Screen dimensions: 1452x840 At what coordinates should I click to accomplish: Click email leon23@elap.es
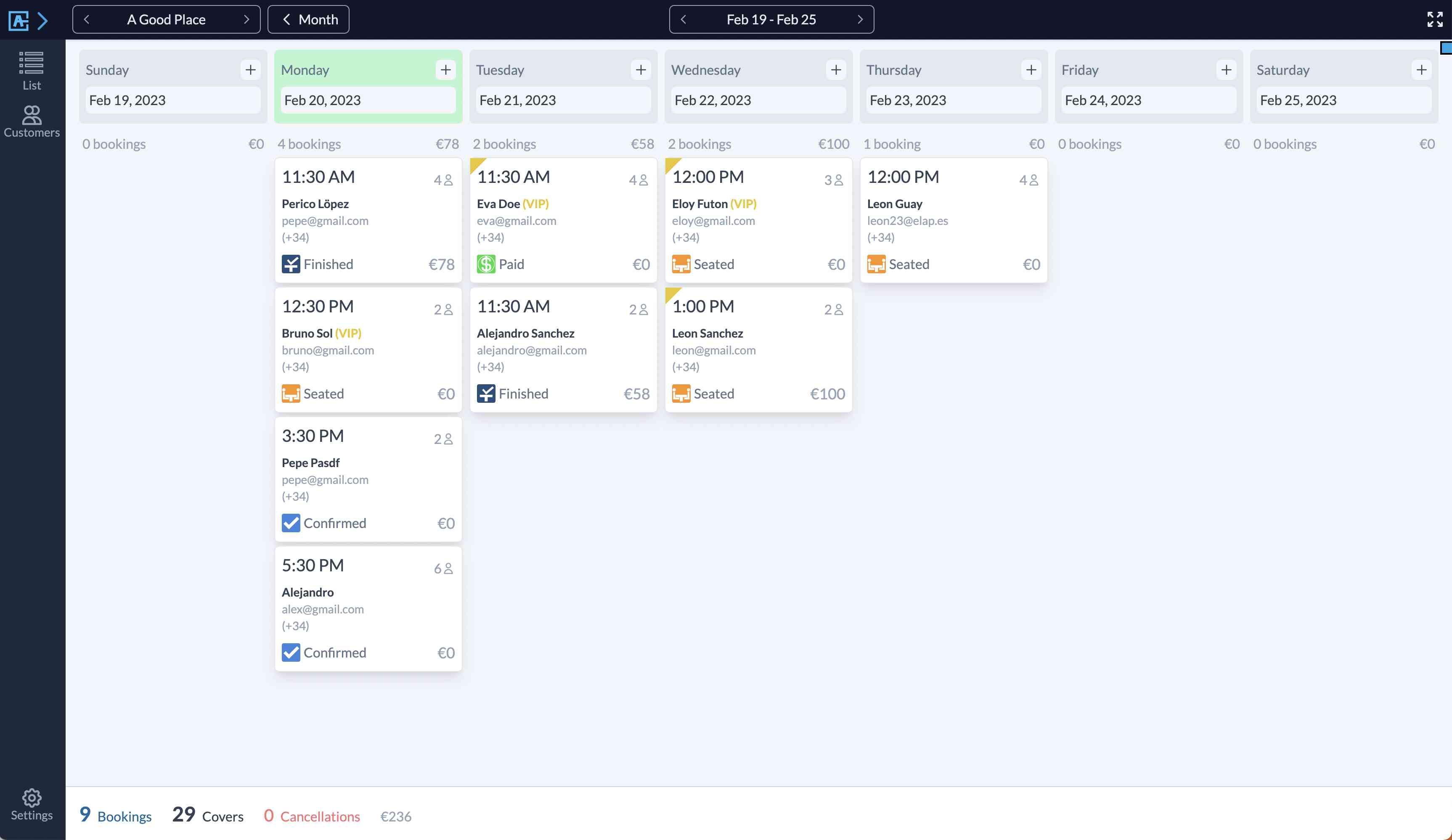(908, 220)
